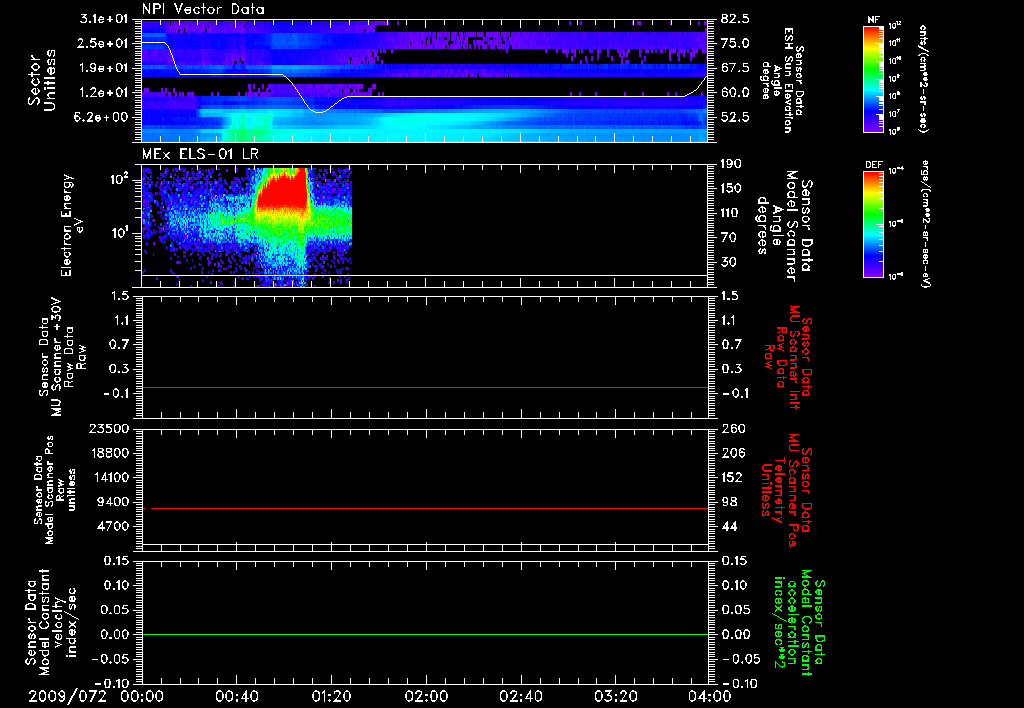1024x708 pixels.
Task: Click the NPI Vector Data title
Action: tap(203, 9)
